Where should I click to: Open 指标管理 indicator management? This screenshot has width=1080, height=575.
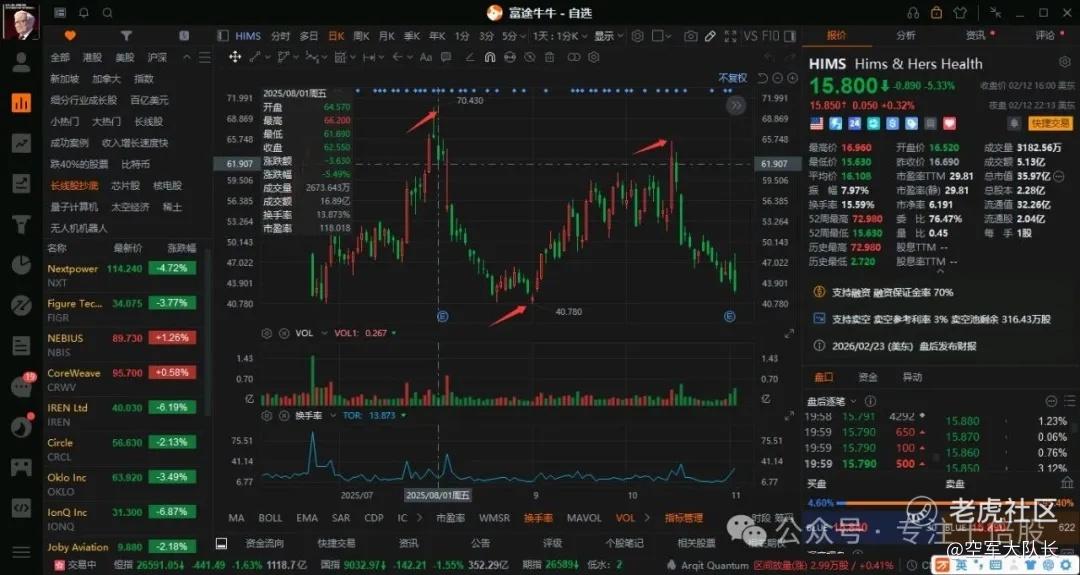pyautogui.click(x=684, y=518)
